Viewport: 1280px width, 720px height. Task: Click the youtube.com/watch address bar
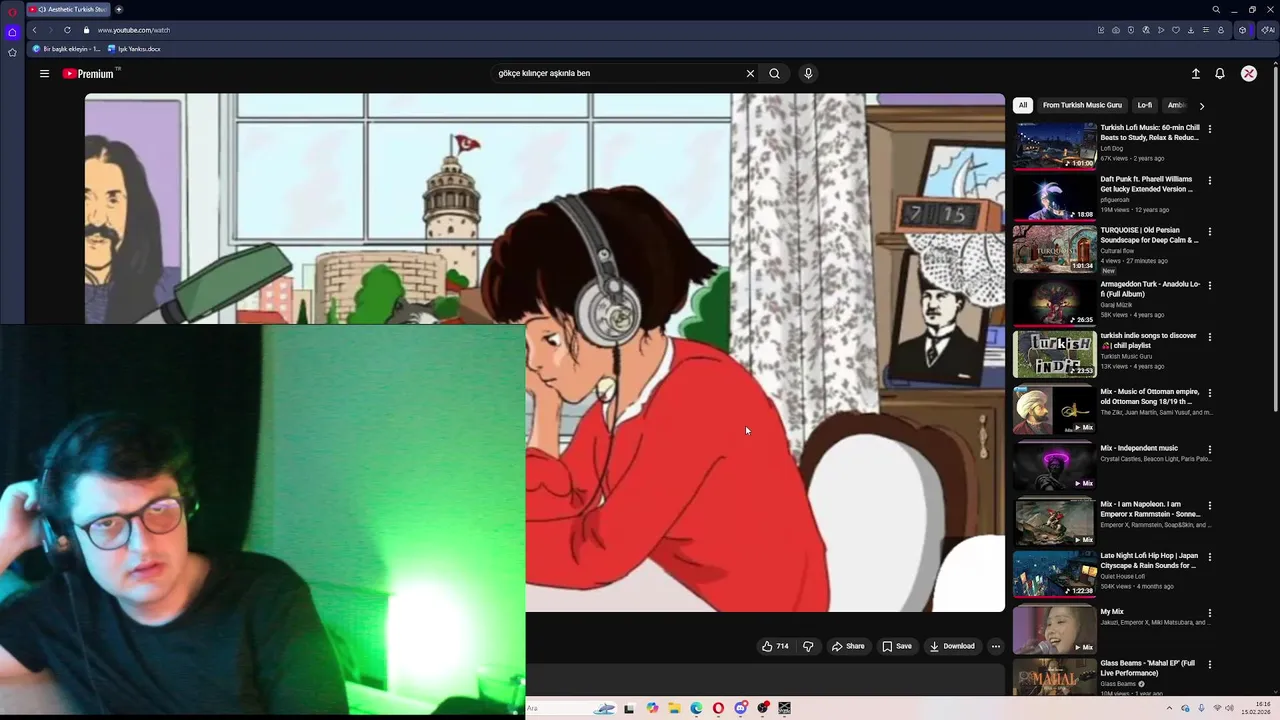tap(134, 30)
